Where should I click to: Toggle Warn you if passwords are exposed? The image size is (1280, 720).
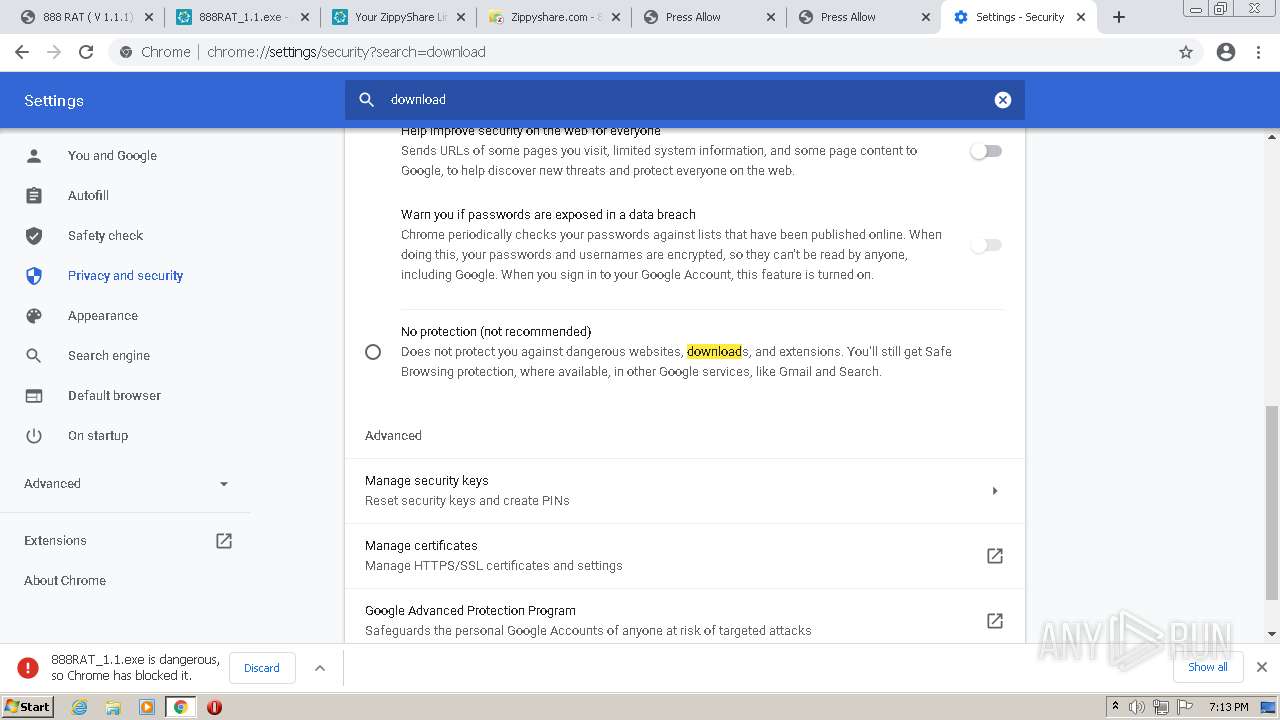tap(986, 245)
